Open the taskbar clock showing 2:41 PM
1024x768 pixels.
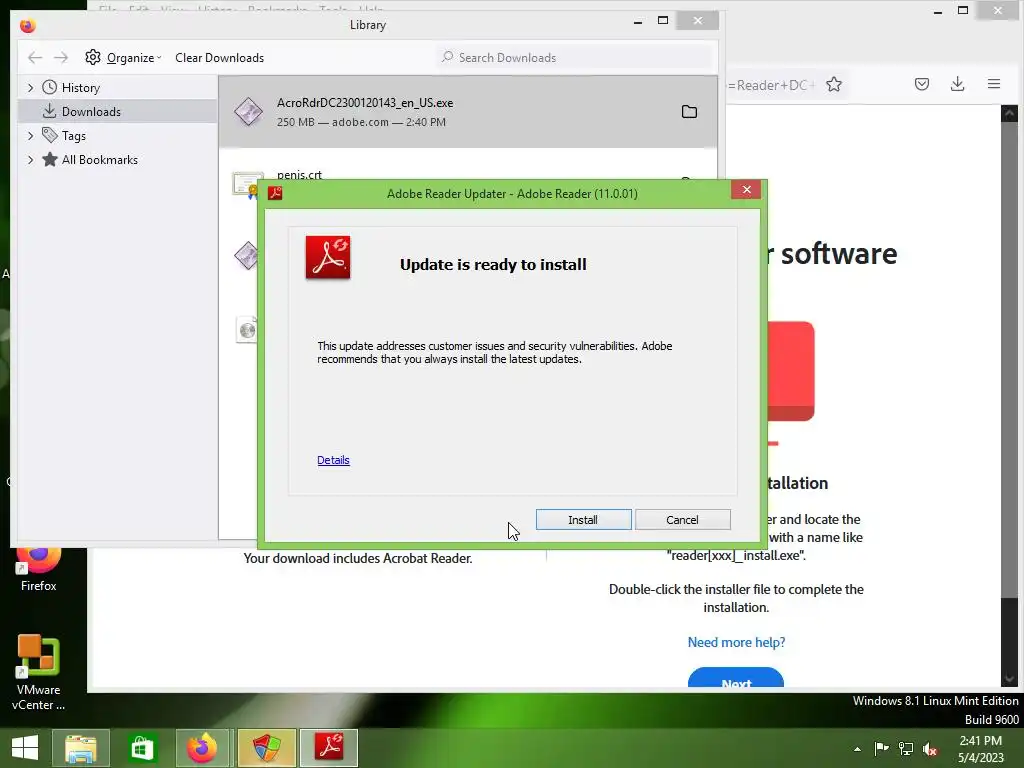(x=980, y=749)
